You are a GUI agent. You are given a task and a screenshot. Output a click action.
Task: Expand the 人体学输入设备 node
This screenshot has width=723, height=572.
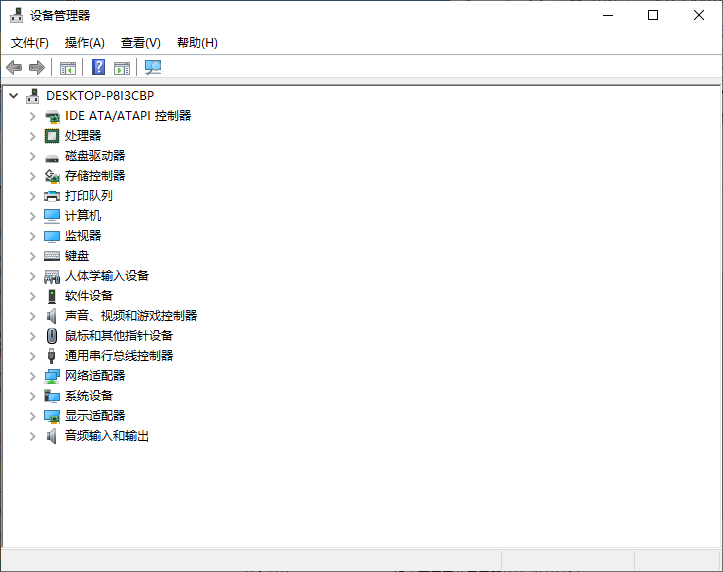tap(32, 276)
